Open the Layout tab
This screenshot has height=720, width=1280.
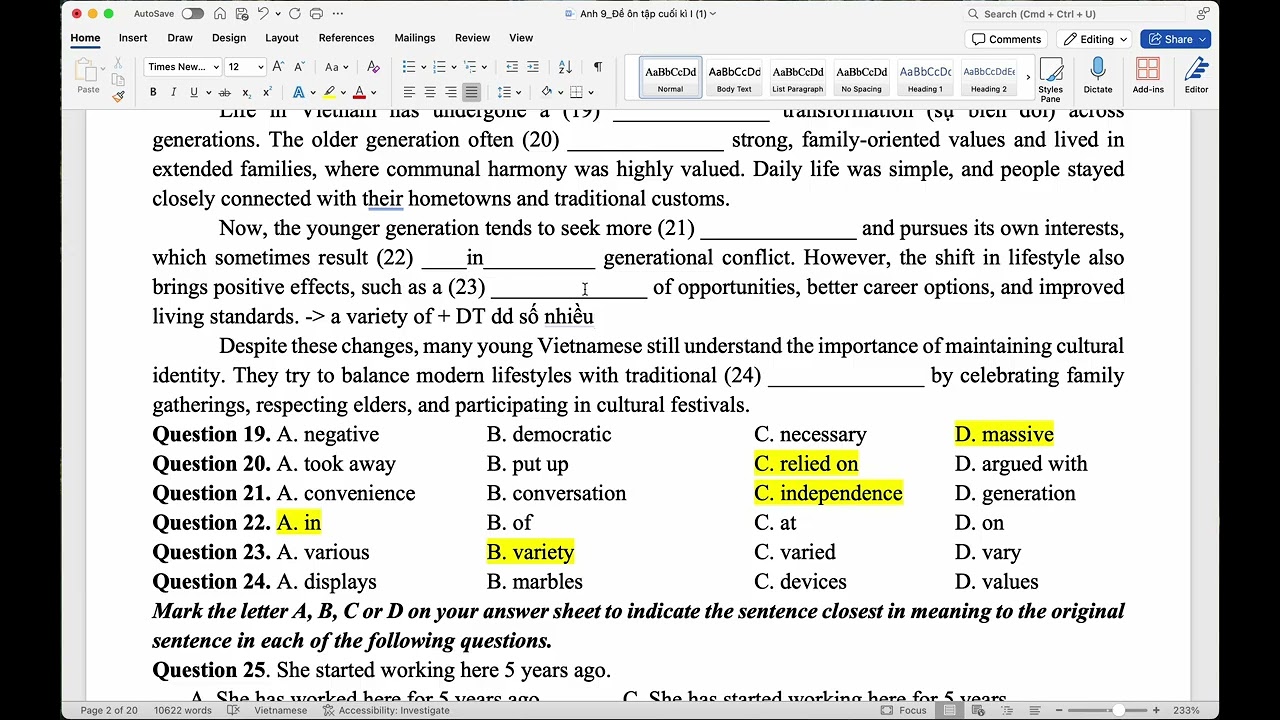pos(282,38)
